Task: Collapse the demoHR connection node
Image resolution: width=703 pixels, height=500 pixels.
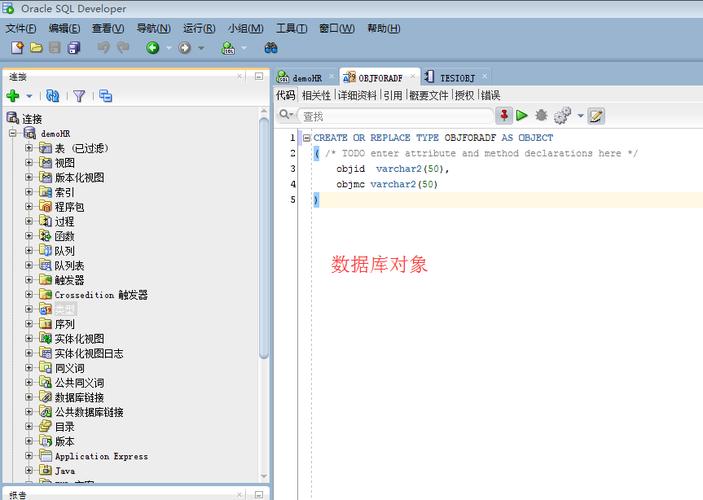Action: pyautogui.click(x=13, y=133)
